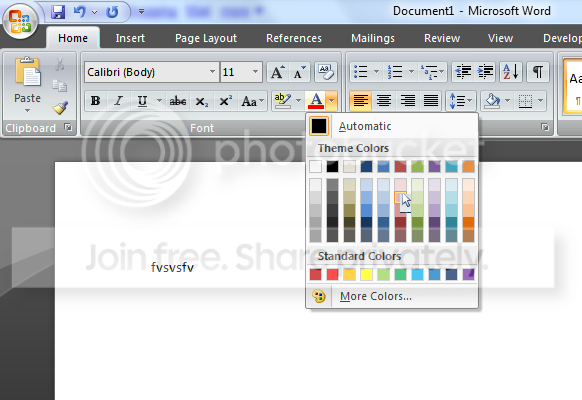Click the Sort A to Z icon
This screenshot has height=400, width=582.
(511, 71)
